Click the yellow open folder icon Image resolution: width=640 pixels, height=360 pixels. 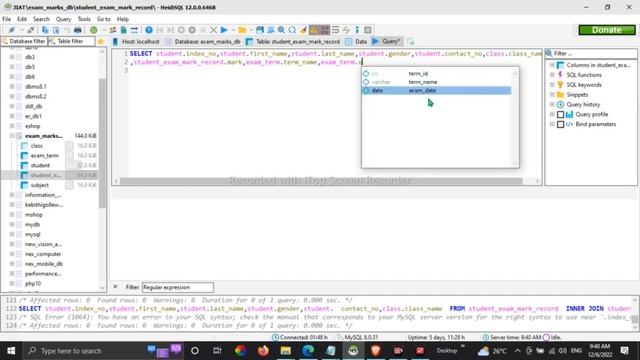point(242,30)
